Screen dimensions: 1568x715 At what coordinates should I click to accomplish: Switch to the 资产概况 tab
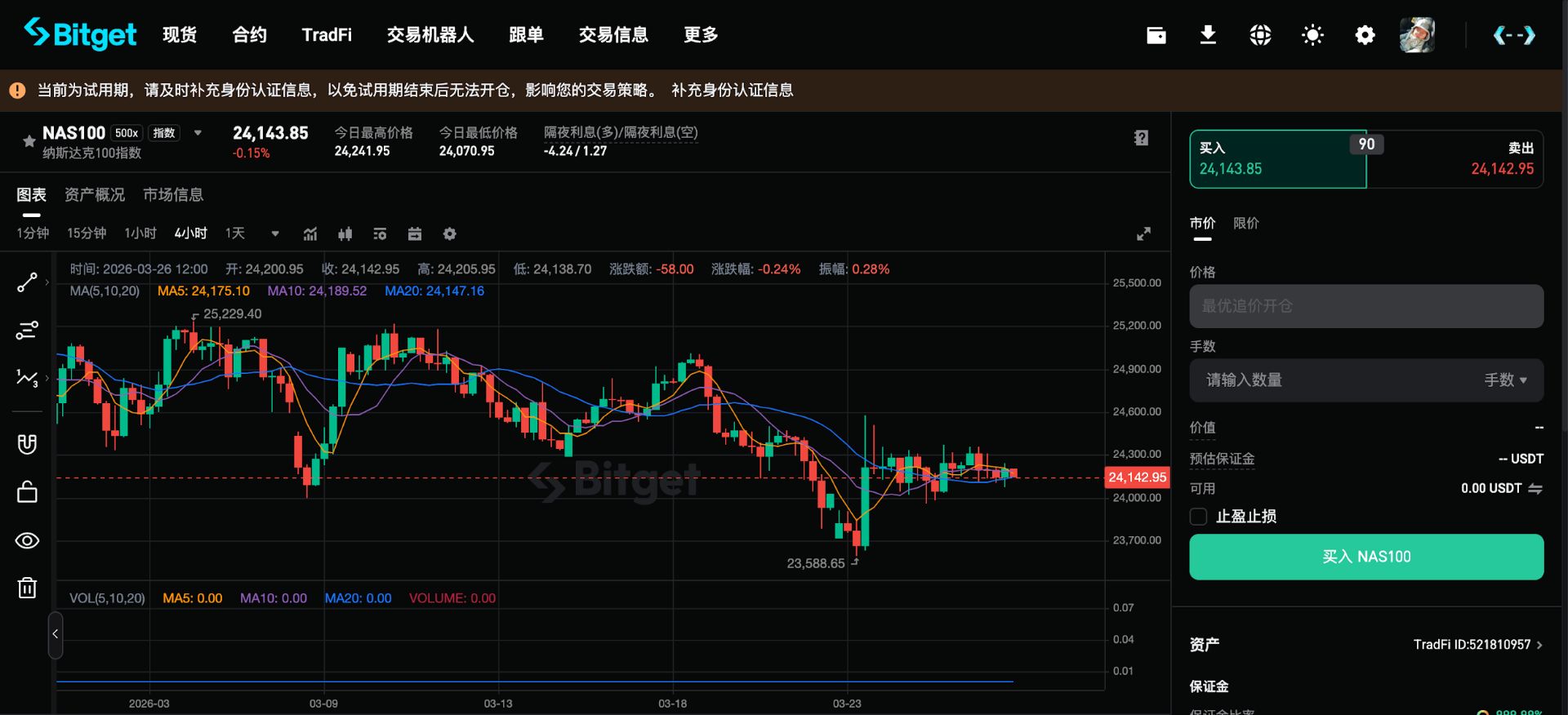click(95, 195)
